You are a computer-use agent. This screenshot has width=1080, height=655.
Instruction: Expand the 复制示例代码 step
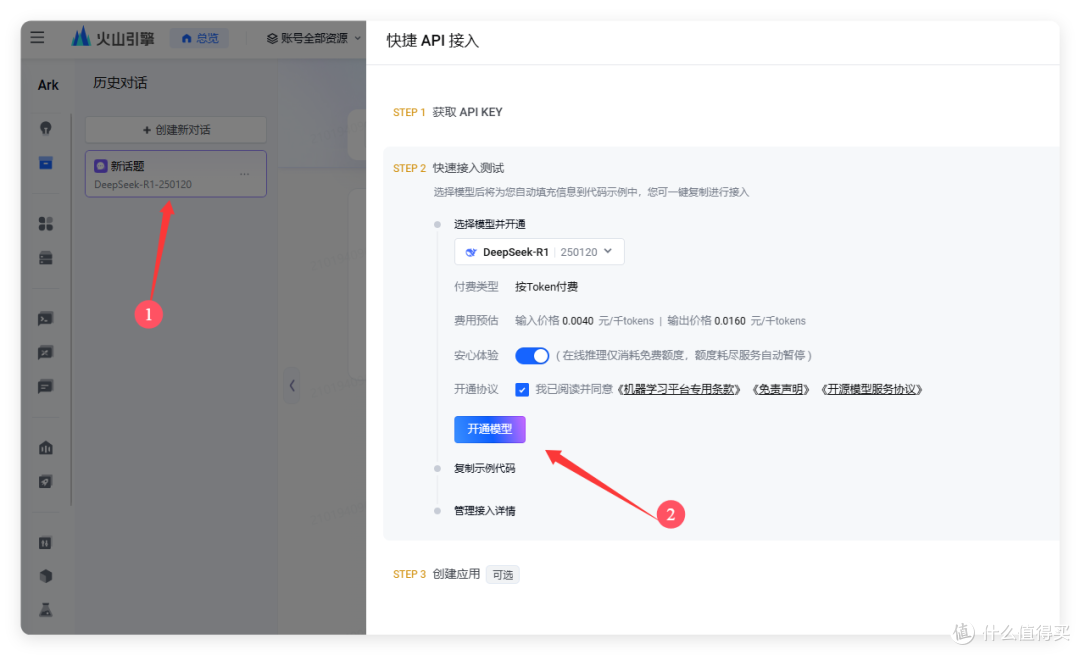(484, 468)
